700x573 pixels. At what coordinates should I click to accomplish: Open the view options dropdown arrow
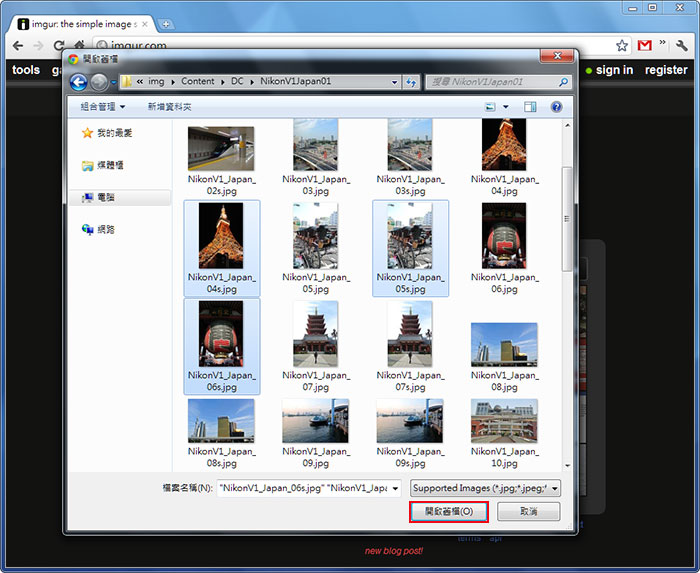pyautogui.click(x=506, y=107)
